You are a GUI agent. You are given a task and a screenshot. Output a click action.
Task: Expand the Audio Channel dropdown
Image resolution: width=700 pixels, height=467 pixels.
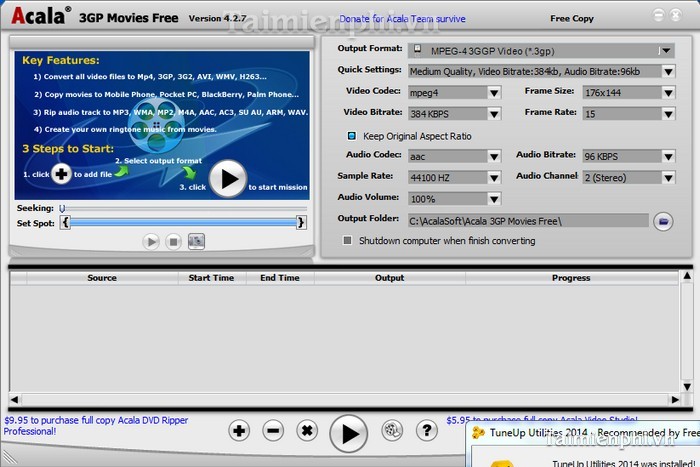click(x=668, y=178)
